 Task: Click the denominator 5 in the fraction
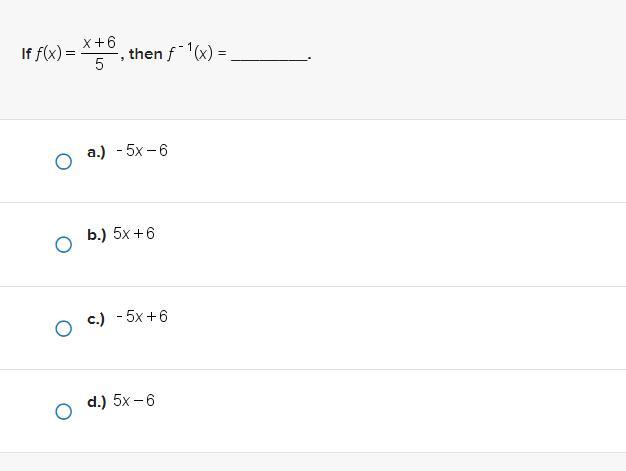(99, 65)
